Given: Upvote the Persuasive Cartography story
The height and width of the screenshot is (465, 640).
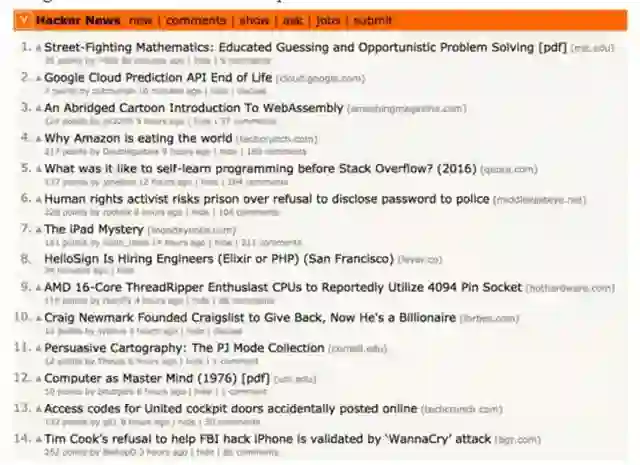Looking at the screenshot, I should pyautogui.click(x=38, y=349).
